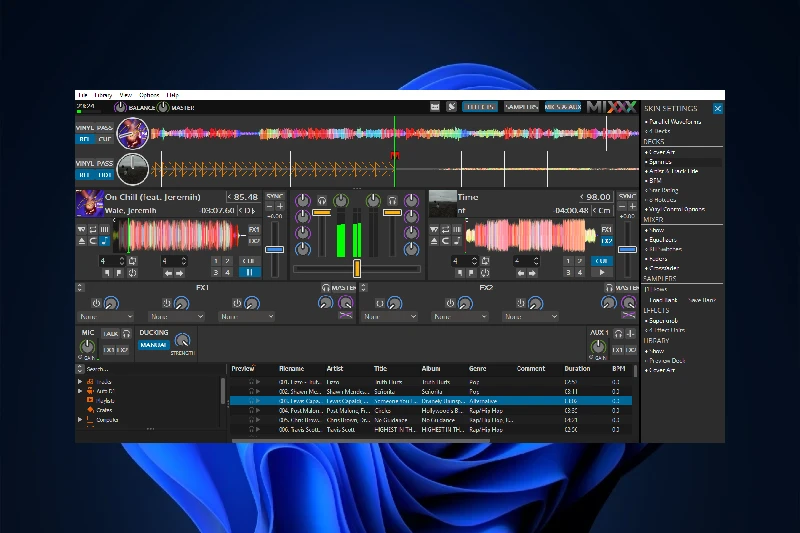Close the Skin Settings panel
The width and height of the screenshot is (800, 533).
coord(717,108)
